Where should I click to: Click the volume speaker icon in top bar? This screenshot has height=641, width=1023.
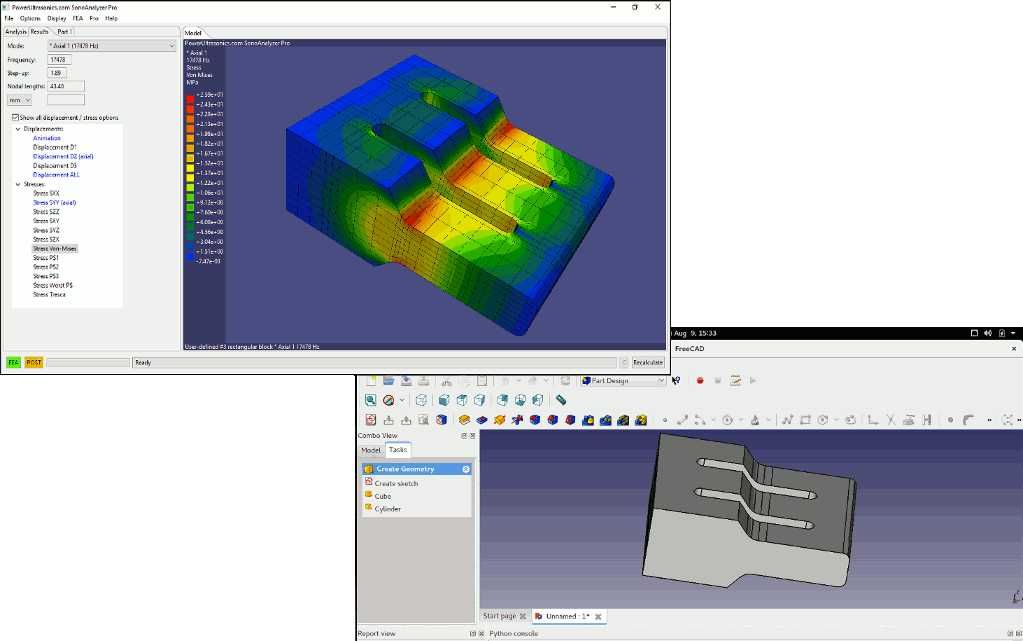(x=988, y=333)
